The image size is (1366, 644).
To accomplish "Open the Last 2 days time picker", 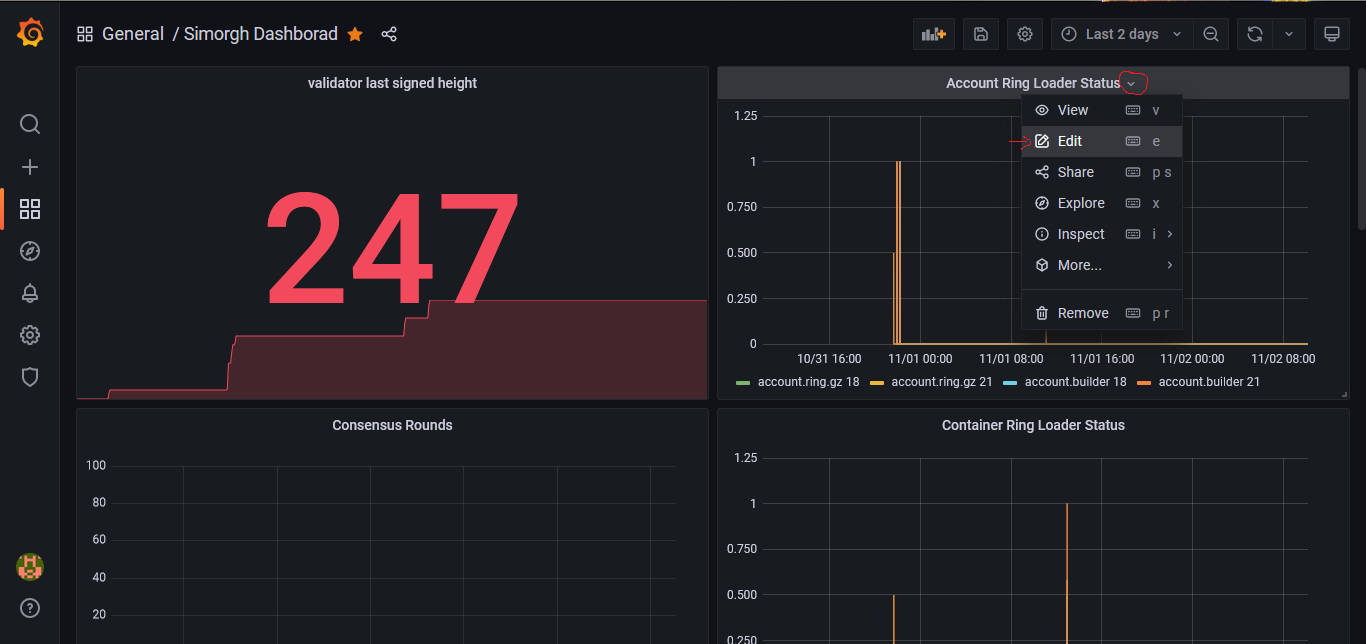I will pyautogui.click(x=1121, y=34).
